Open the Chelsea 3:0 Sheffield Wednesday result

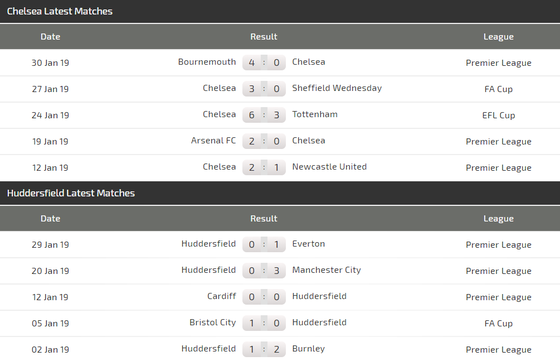pos(264,89)
